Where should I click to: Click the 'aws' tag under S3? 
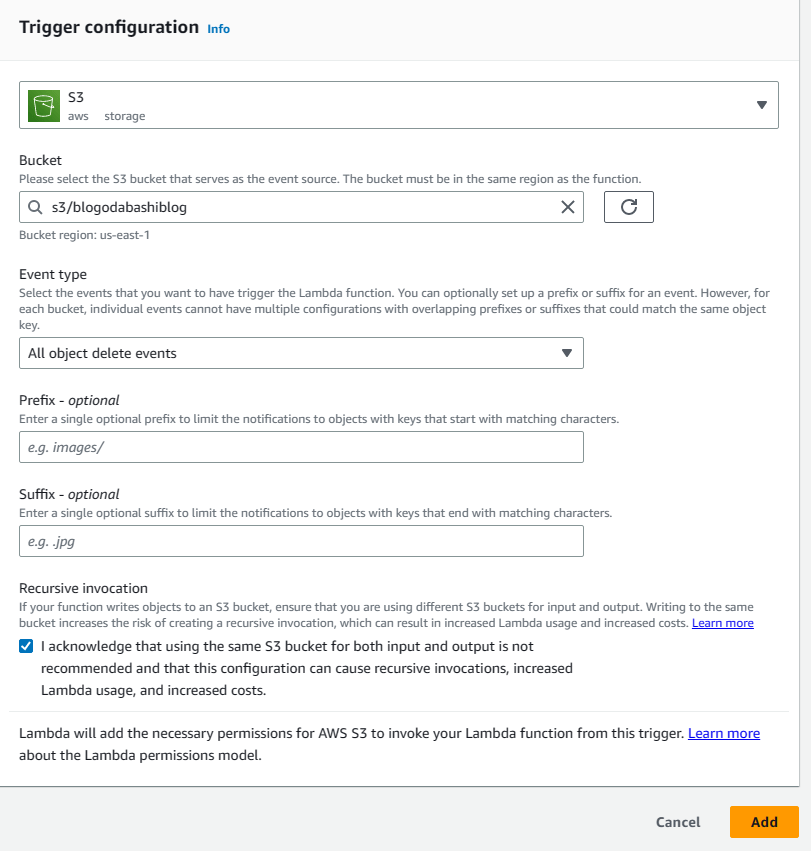(x=78, y=116)
